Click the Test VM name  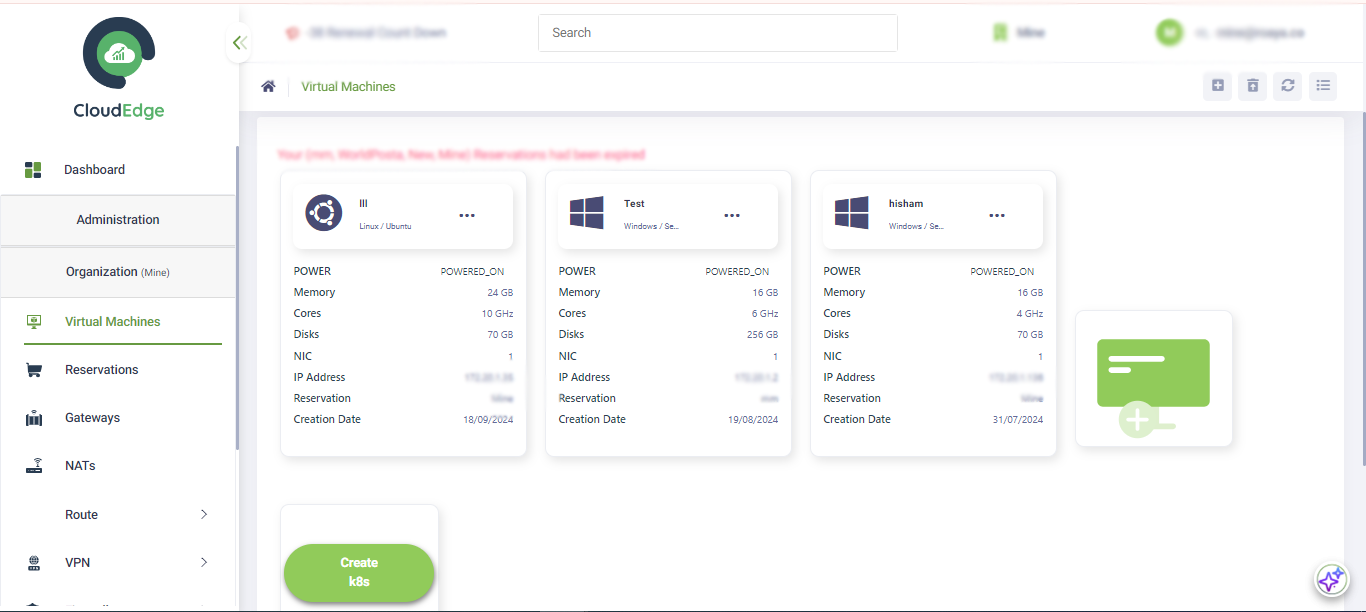(634, 203)
